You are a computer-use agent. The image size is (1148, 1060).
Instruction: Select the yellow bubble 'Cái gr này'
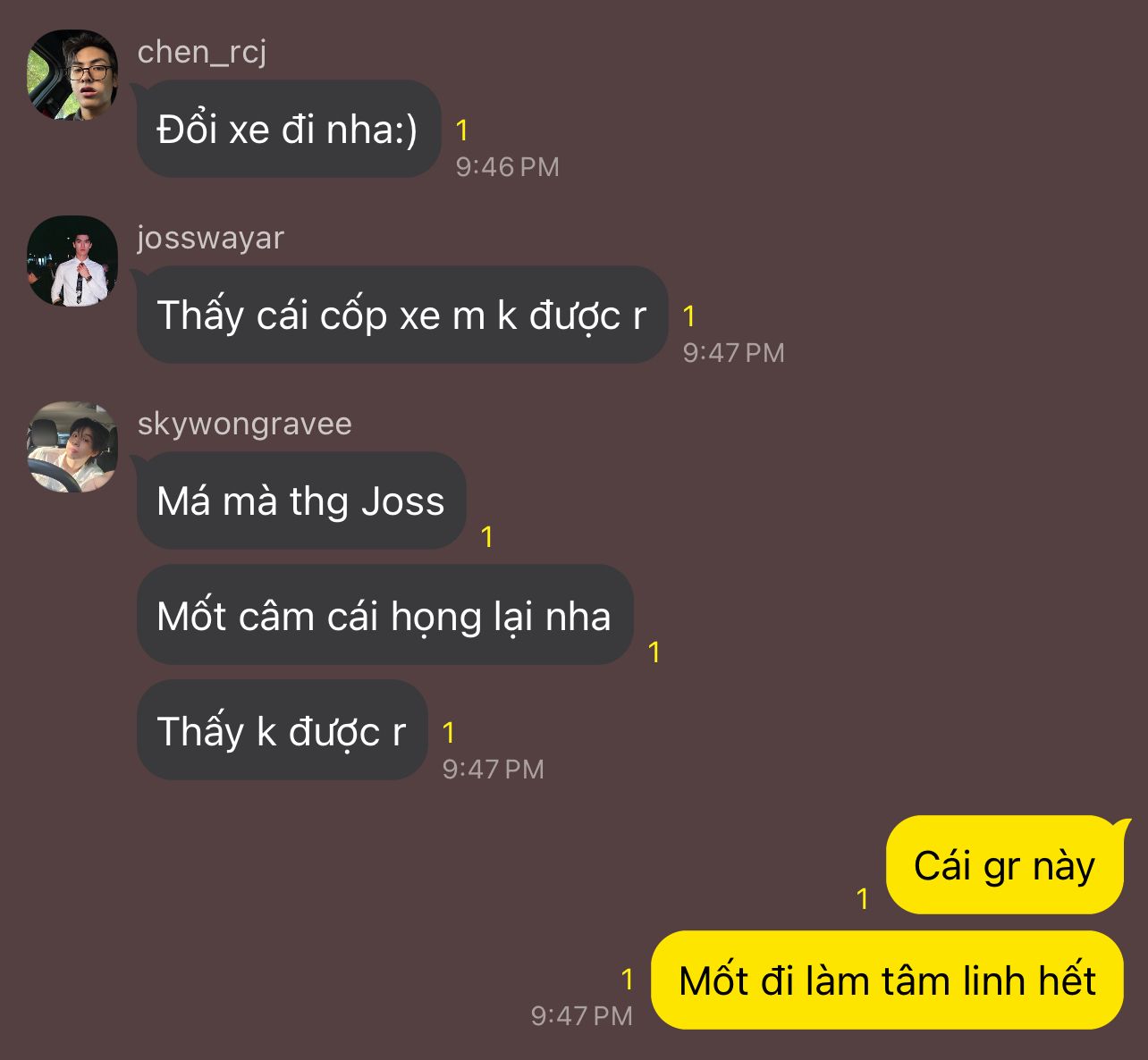click(x=1005, y=865)
